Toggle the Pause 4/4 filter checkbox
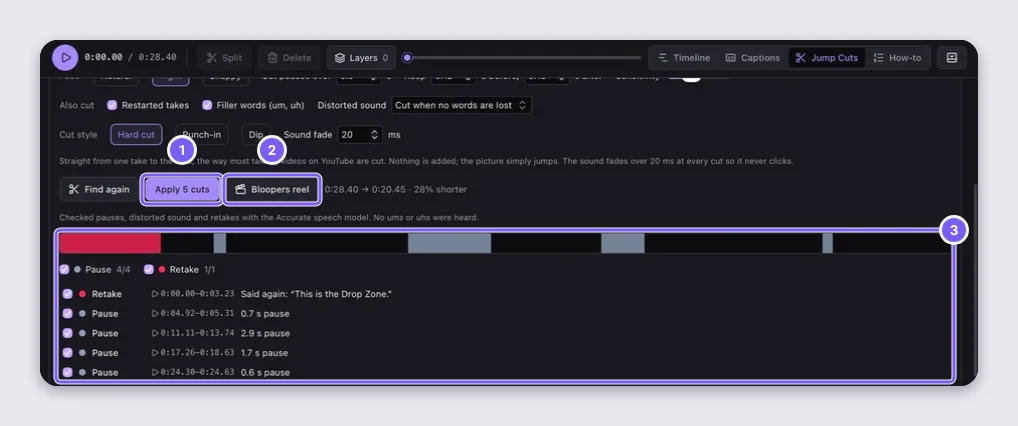Image resolution: width=1018 pixels, height=426 pixels. (64, 269)
